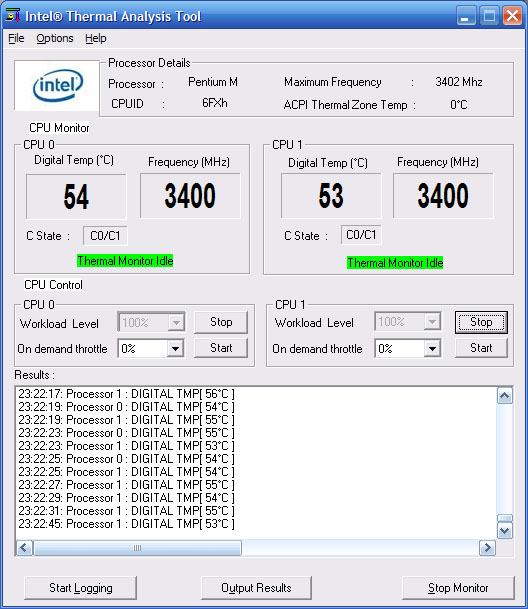The width and height of the screenshot is (528, 609).
Task: Click the app icon in title bar
Action: (x=13, y=16)
